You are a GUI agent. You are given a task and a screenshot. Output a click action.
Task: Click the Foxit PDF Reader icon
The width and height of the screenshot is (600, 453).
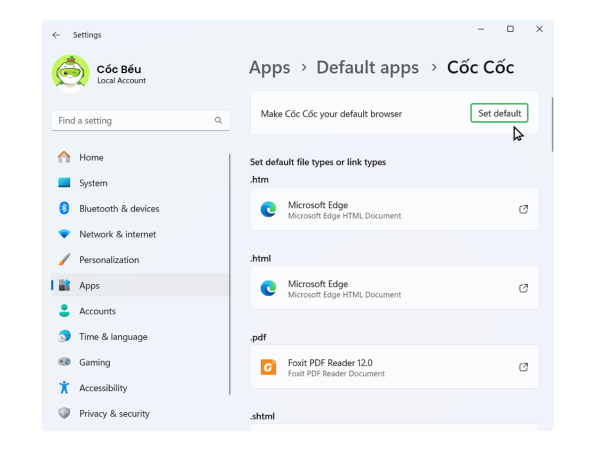[269, 367]
